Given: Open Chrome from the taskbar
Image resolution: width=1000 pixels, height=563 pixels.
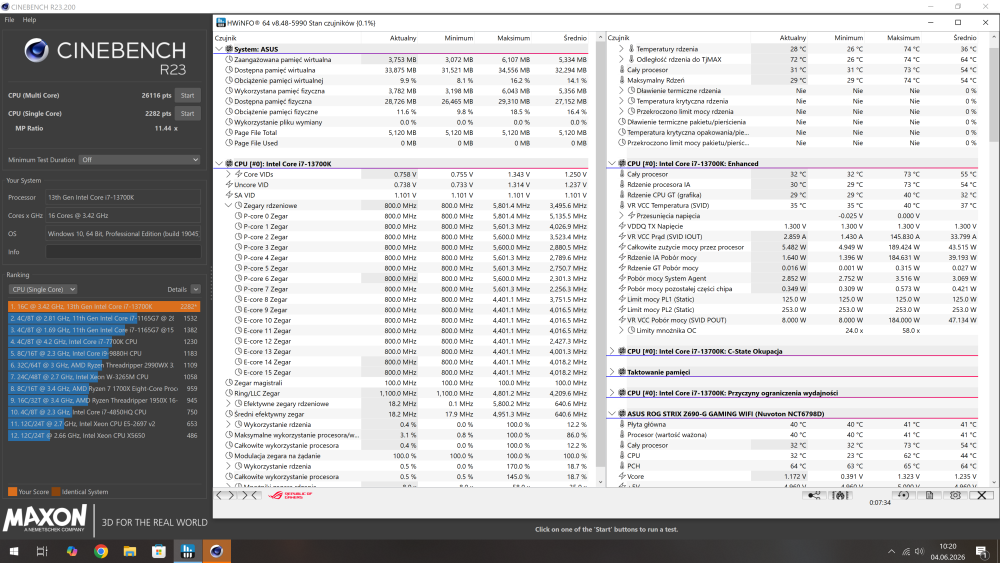Looking at the screenshot, I should 101,551.
